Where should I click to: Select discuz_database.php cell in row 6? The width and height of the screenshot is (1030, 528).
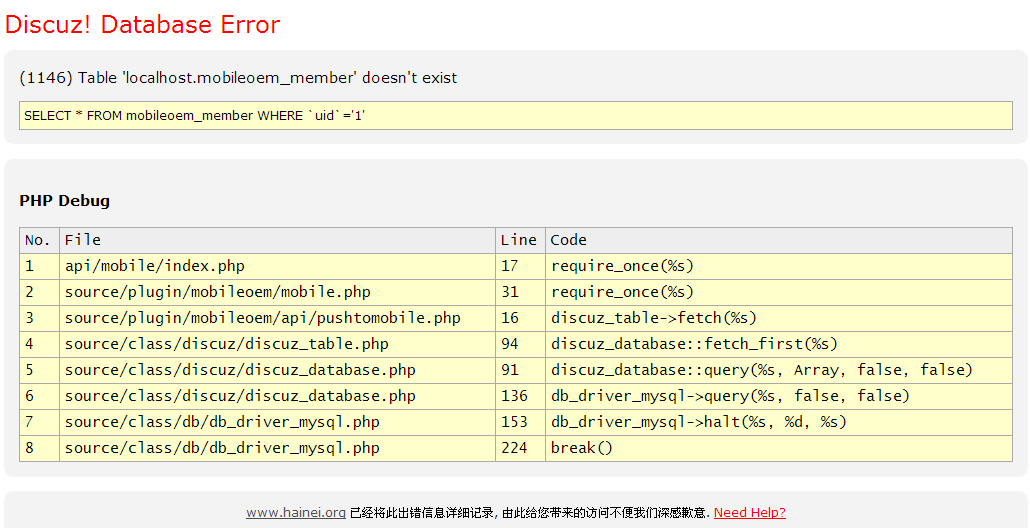point(277,396)
